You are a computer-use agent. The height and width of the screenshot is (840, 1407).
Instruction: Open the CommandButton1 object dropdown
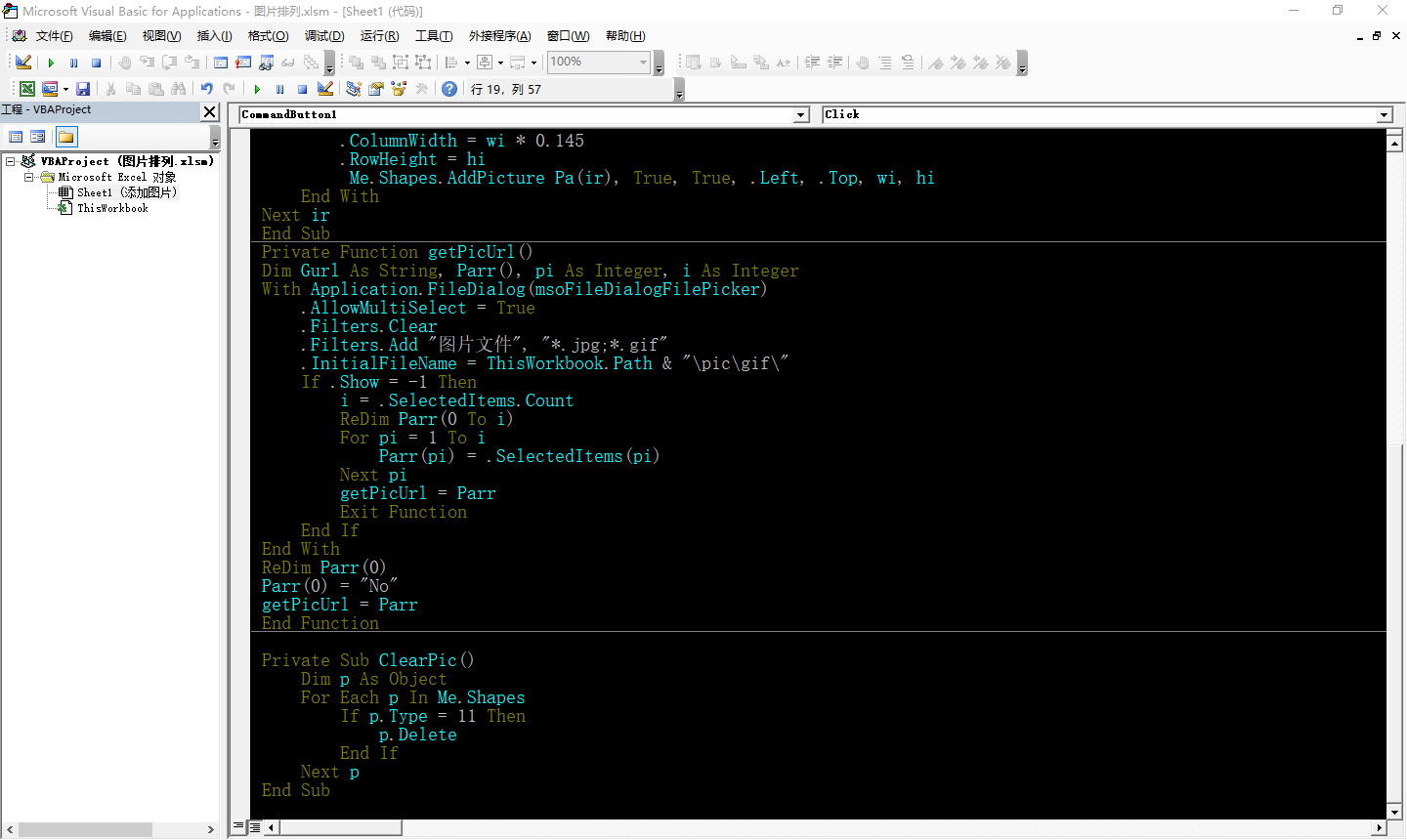tap(801, 115)
